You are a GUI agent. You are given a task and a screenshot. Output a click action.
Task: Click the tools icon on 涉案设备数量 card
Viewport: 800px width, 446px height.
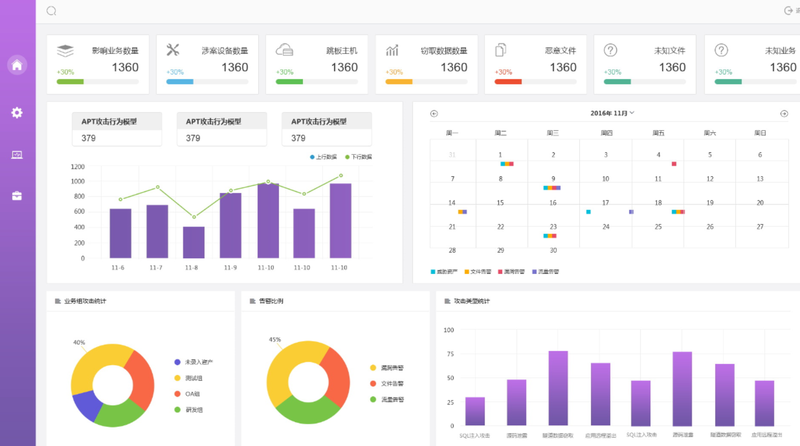pyautogui.click(x=173, y=49)
